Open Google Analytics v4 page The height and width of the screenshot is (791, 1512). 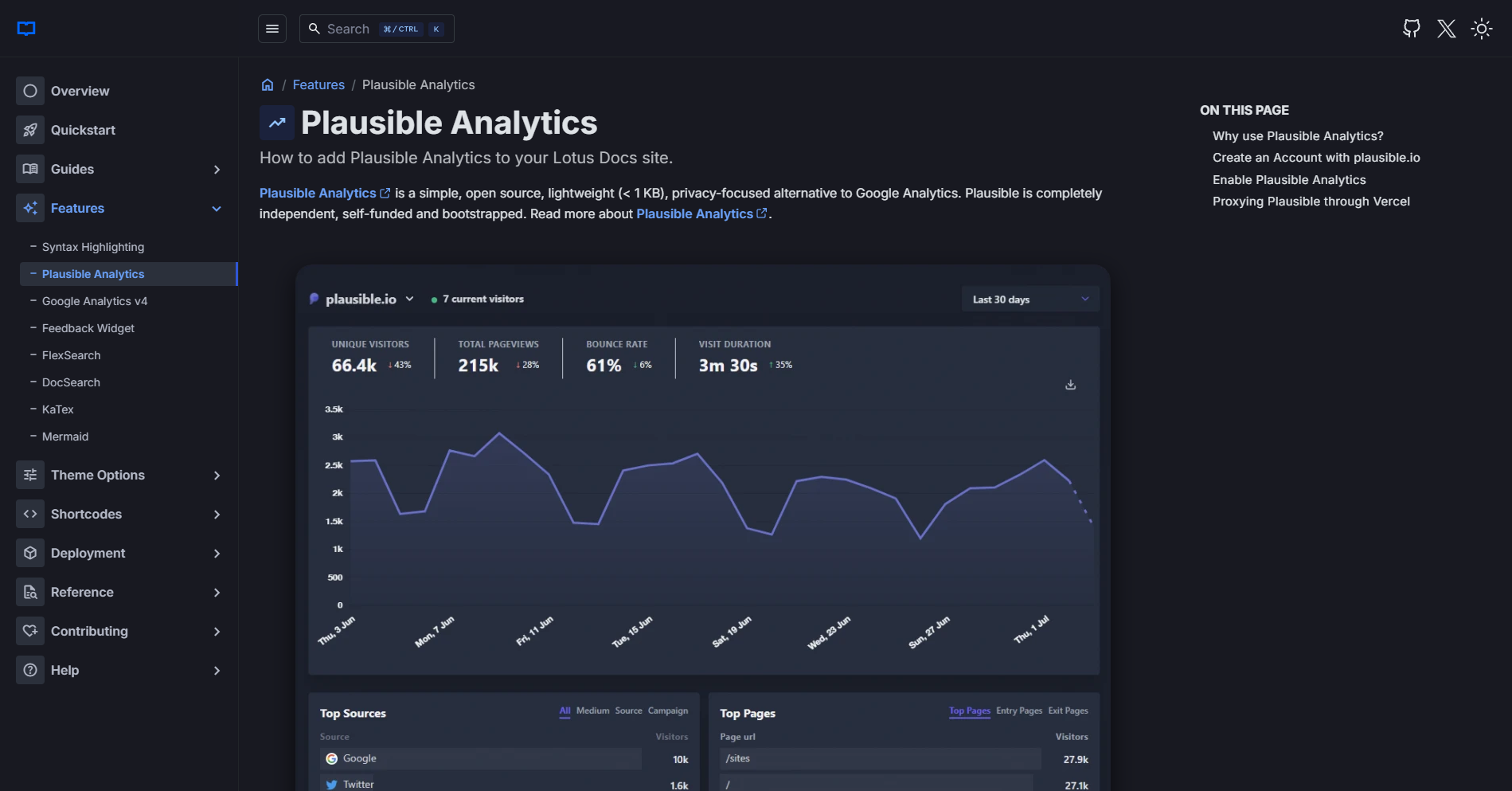tap(95, 301)
